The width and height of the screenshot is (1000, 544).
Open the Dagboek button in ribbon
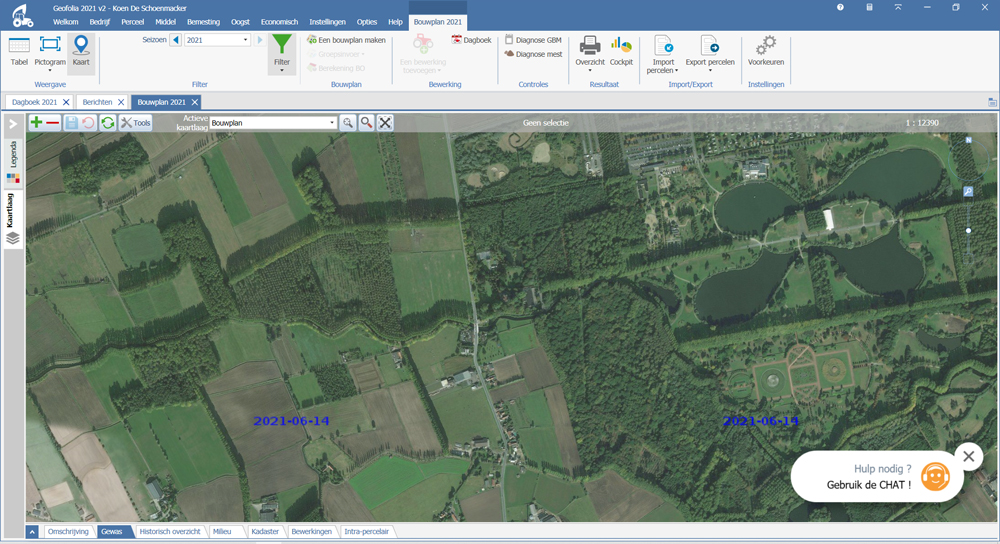[471, 40]
